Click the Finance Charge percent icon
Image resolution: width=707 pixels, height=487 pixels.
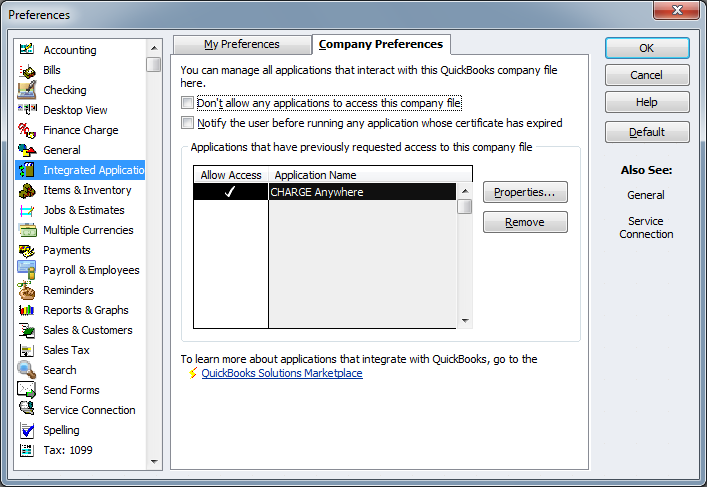coord(27,130)
